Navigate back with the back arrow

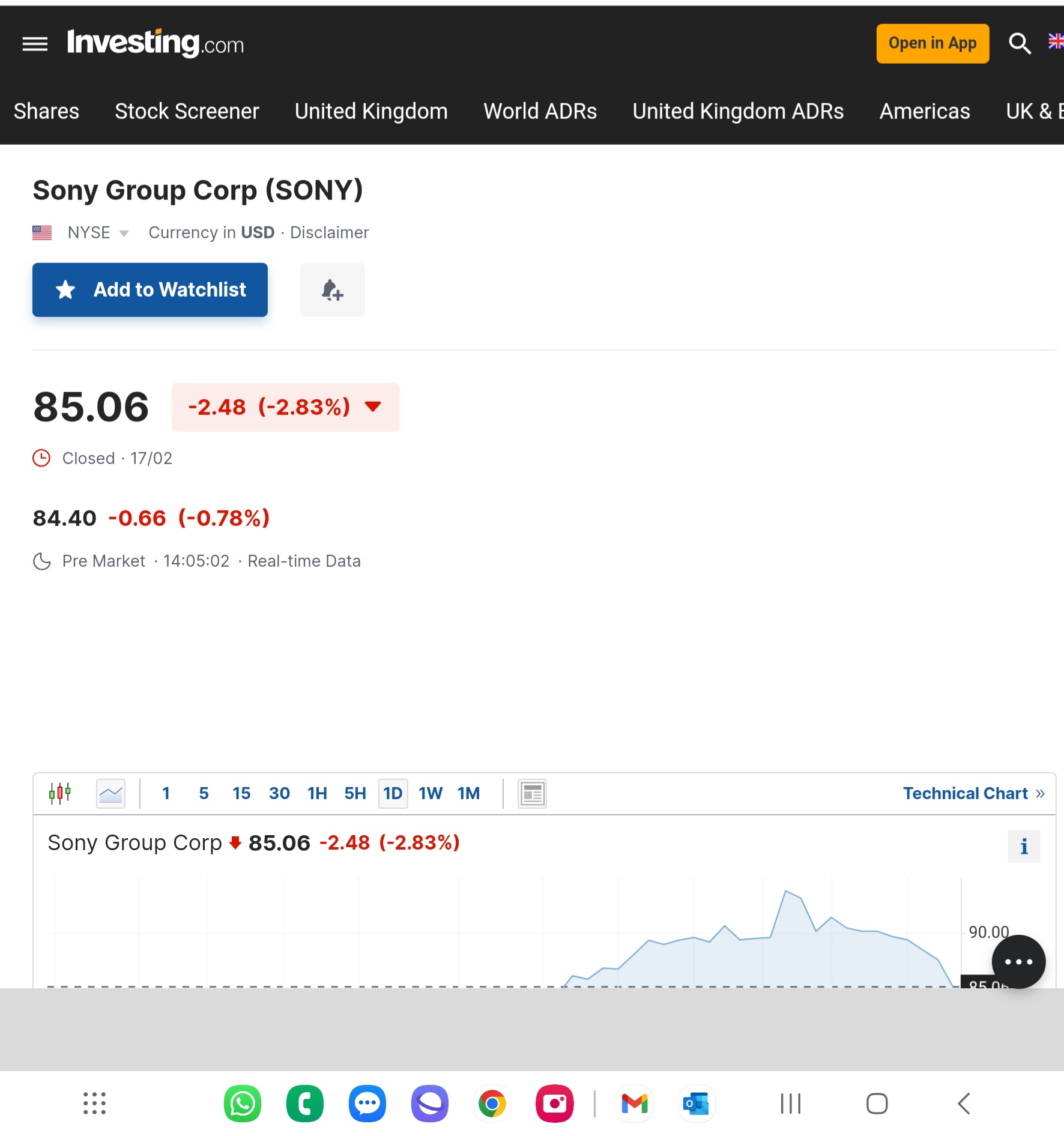tap(964, 1104)
